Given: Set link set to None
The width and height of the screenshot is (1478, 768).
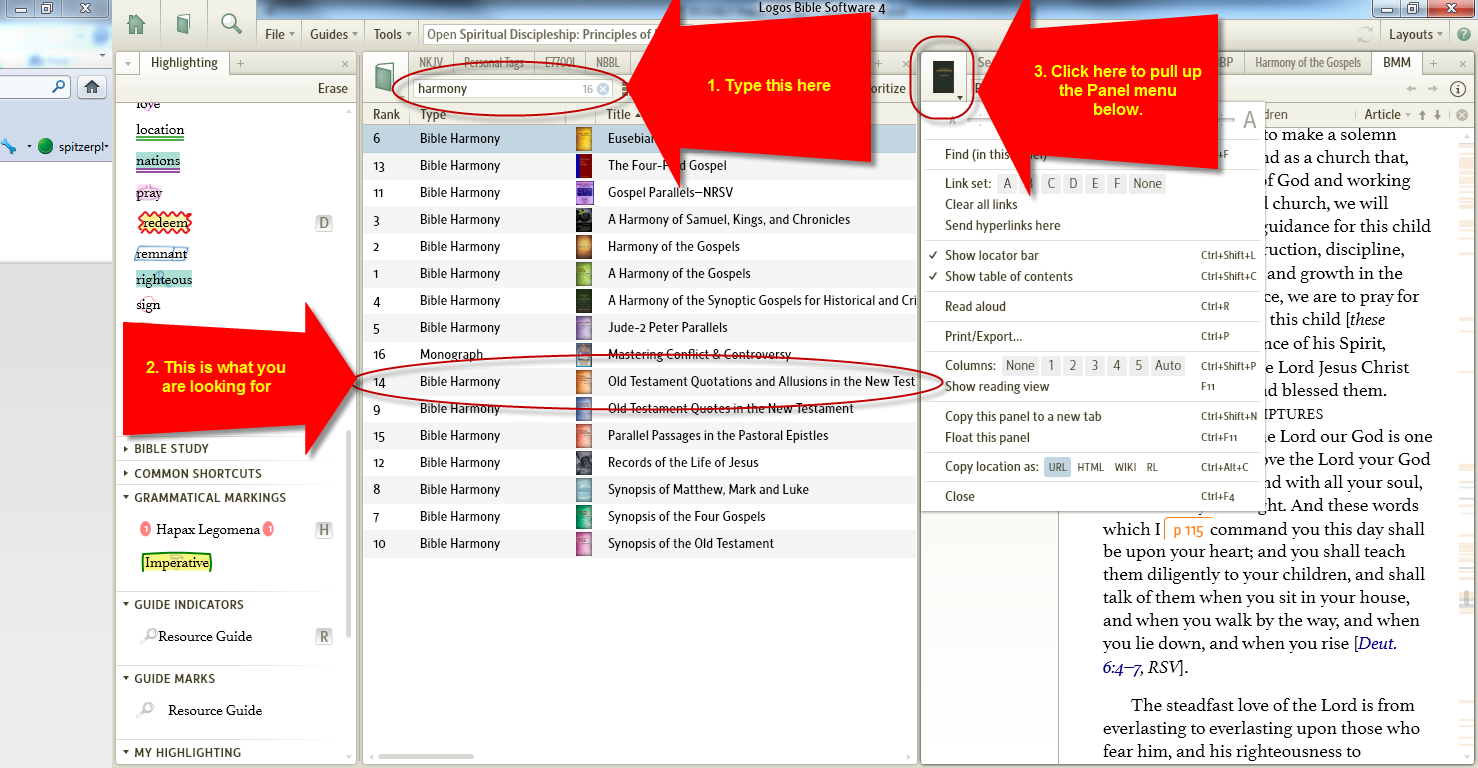Looking at the screenshot, I should 1147,184.
